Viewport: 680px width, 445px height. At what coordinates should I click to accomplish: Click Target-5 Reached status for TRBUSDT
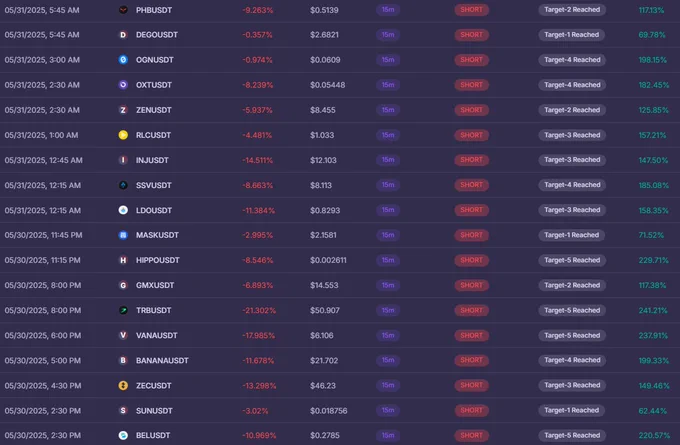click(572, 310)
